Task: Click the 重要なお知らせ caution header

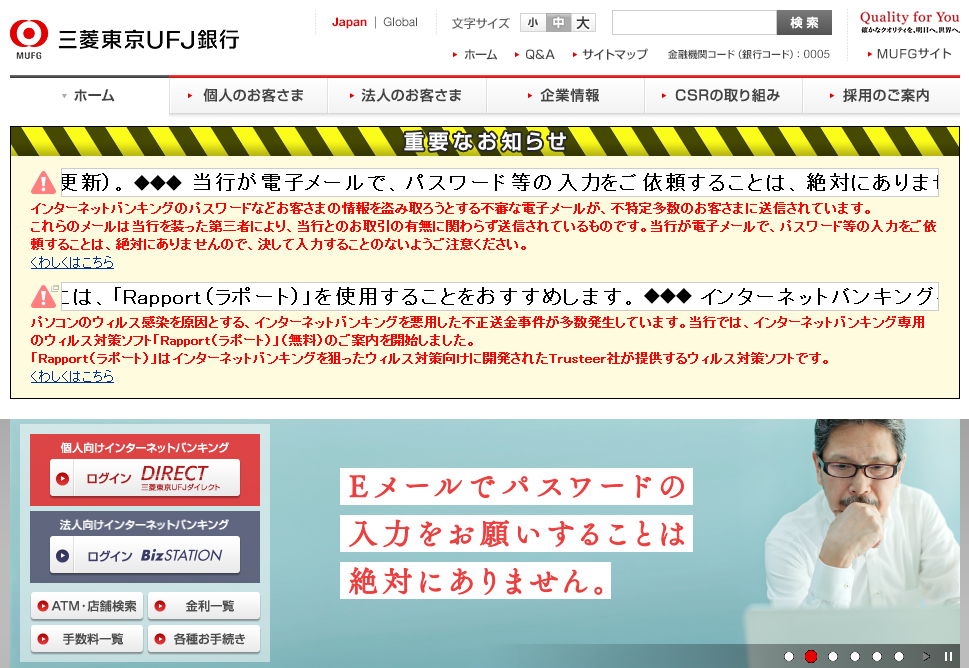Action: (x=485, y=142)
